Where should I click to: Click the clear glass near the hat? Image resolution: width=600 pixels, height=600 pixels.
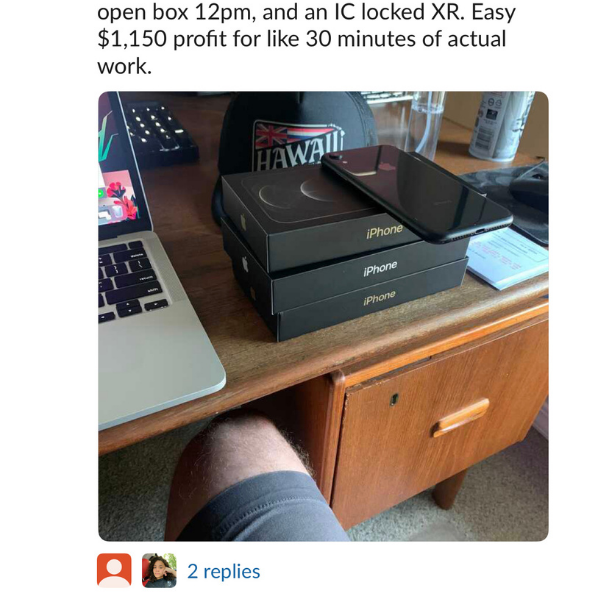pyautogui.click(x=424, y=123)
